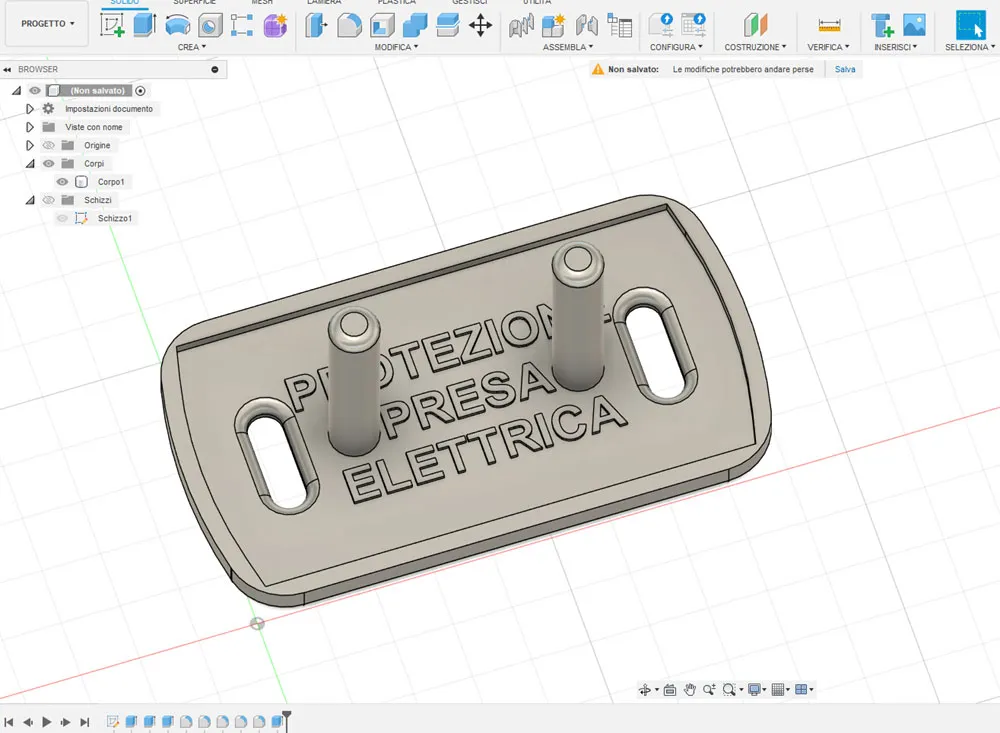Click the timeline history marker
The image size is (1000, 733).
click(287, 720)
